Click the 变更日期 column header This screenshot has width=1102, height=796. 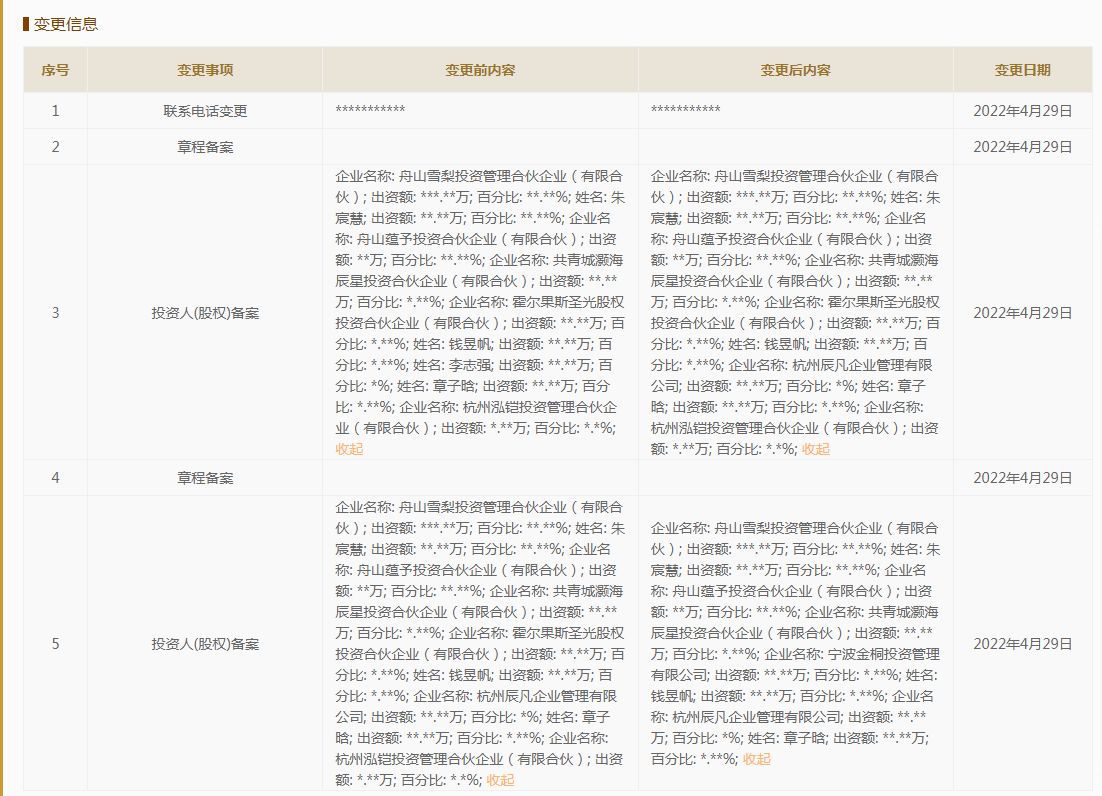[x=1022, y=70]
